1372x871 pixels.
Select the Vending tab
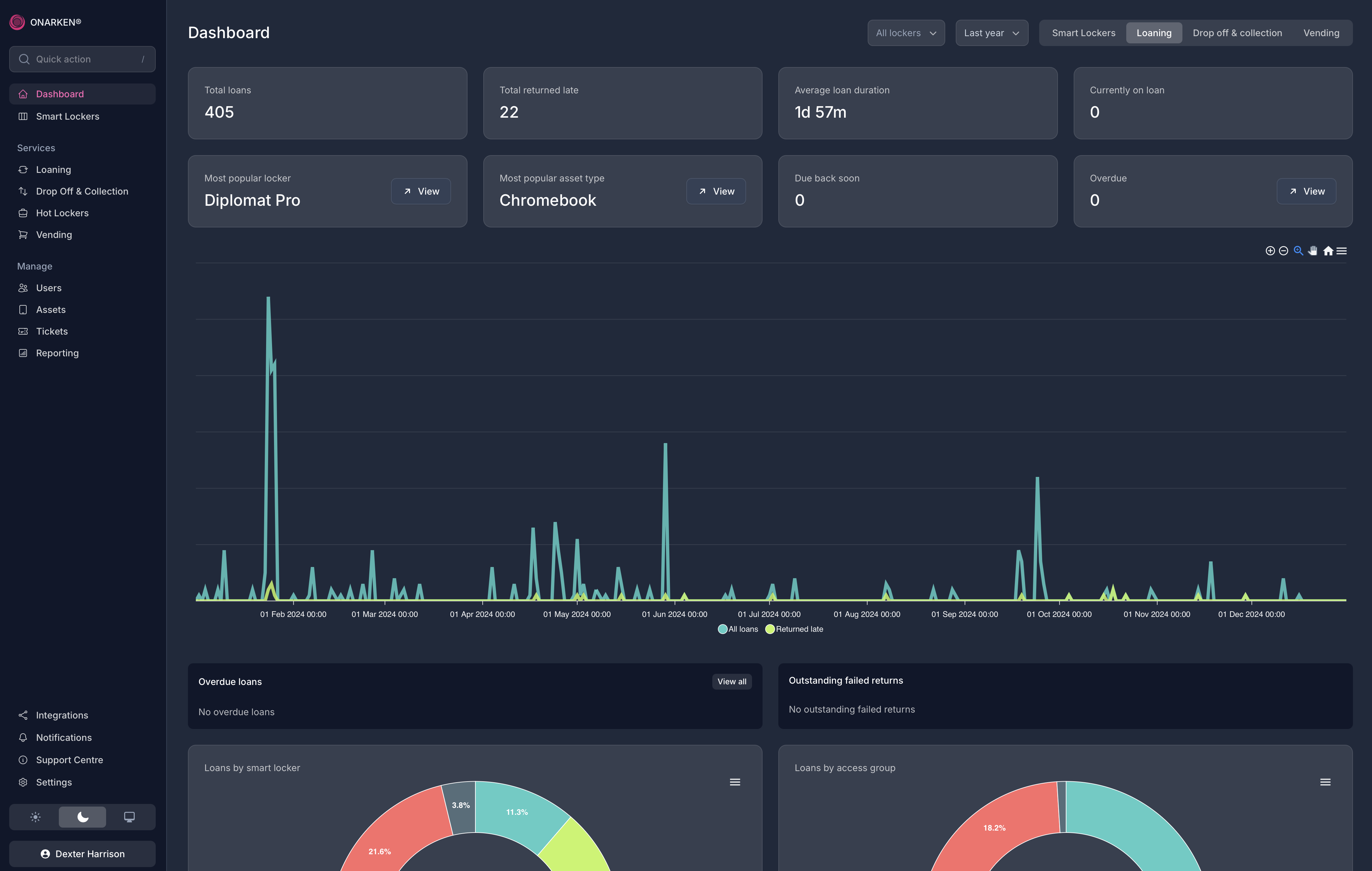coord(1321,33)
